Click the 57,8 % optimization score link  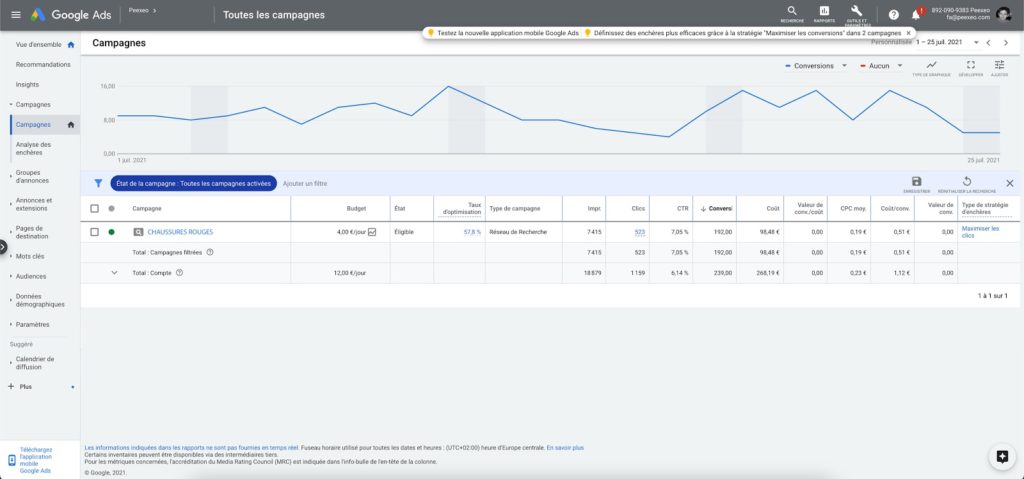[x=472, y=232]
